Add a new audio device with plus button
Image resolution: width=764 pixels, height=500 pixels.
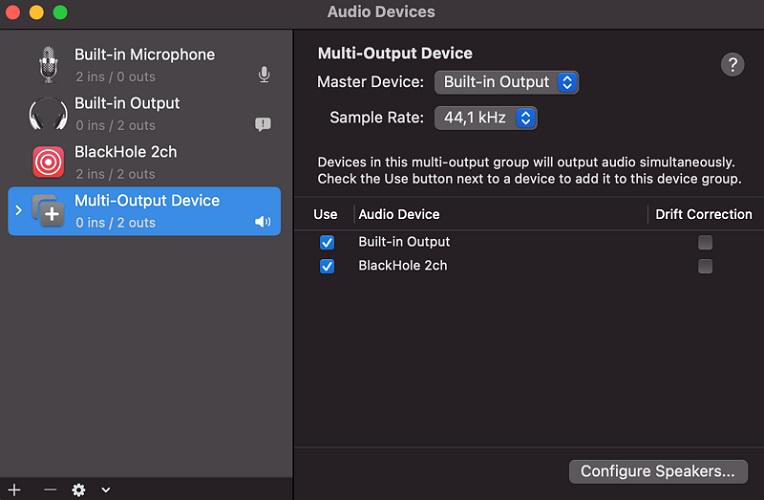click(x=14, y=490)
